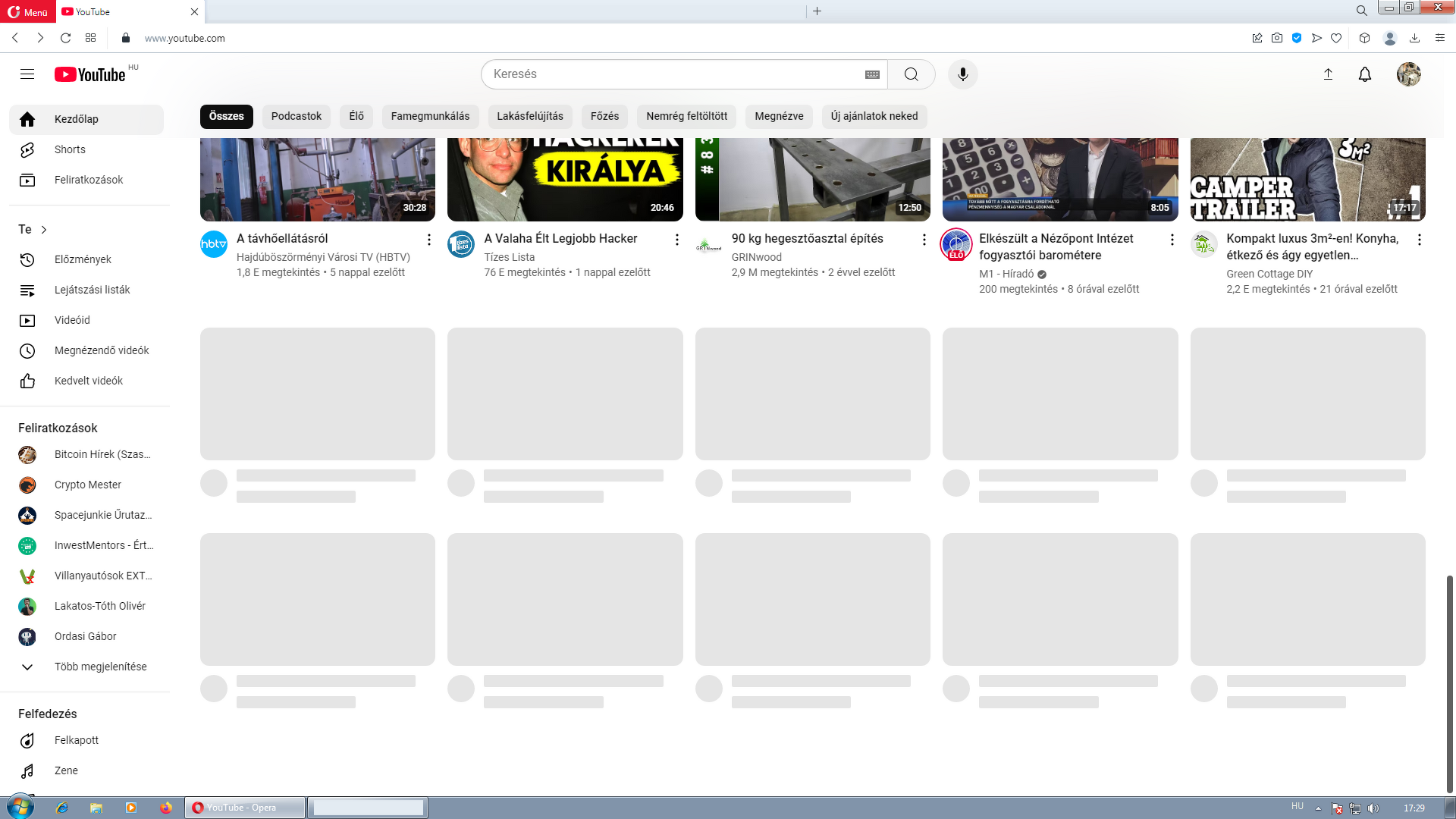The width and height of the screenshot is (1456, 819).
Task: Open the Shorts sidebar icon
Action: 27,149
